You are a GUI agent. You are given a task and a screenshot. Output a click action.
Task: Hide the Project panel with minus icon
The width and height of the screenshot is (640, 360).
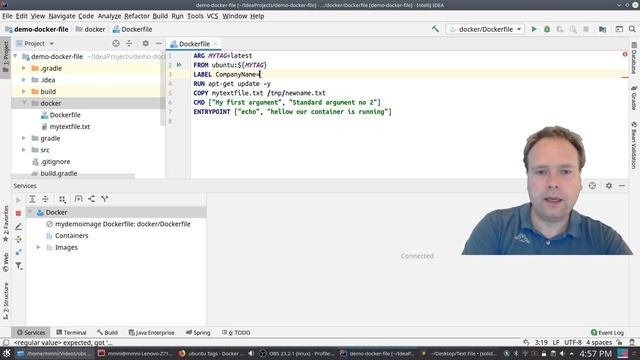[159, 43]
